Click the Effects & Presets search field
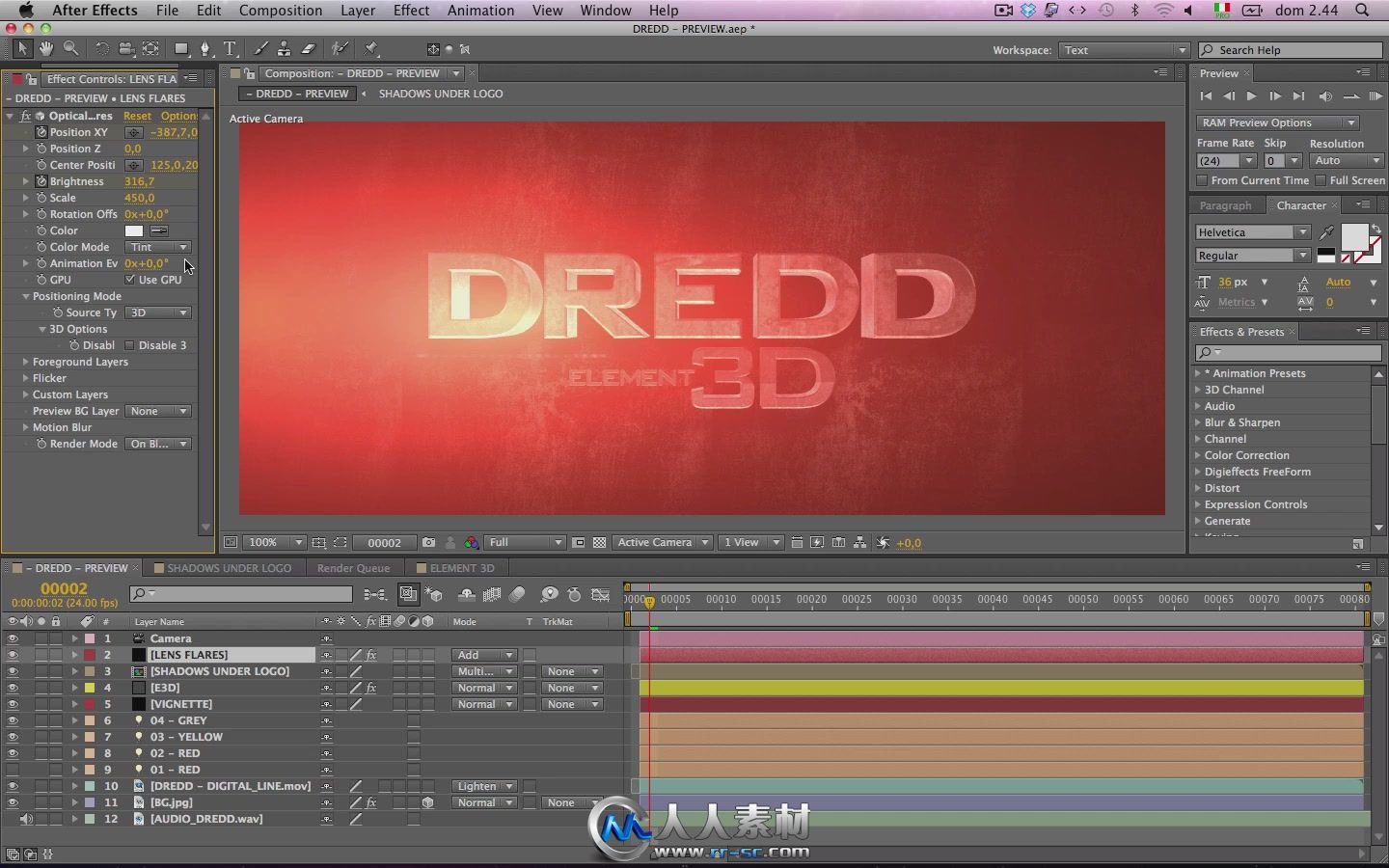The image size is (1389, 868). [x=1288, y=352]
